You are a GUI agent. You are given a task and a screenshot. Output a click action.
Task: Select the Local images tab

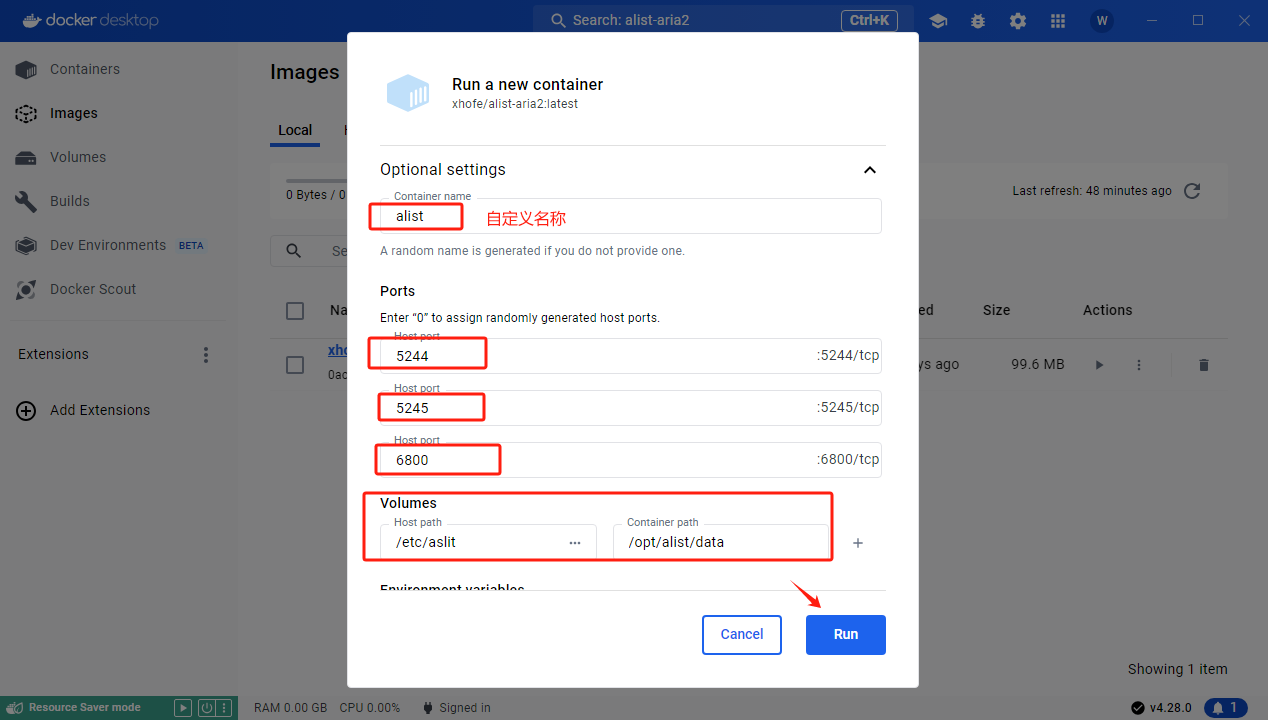coord(294,130)
